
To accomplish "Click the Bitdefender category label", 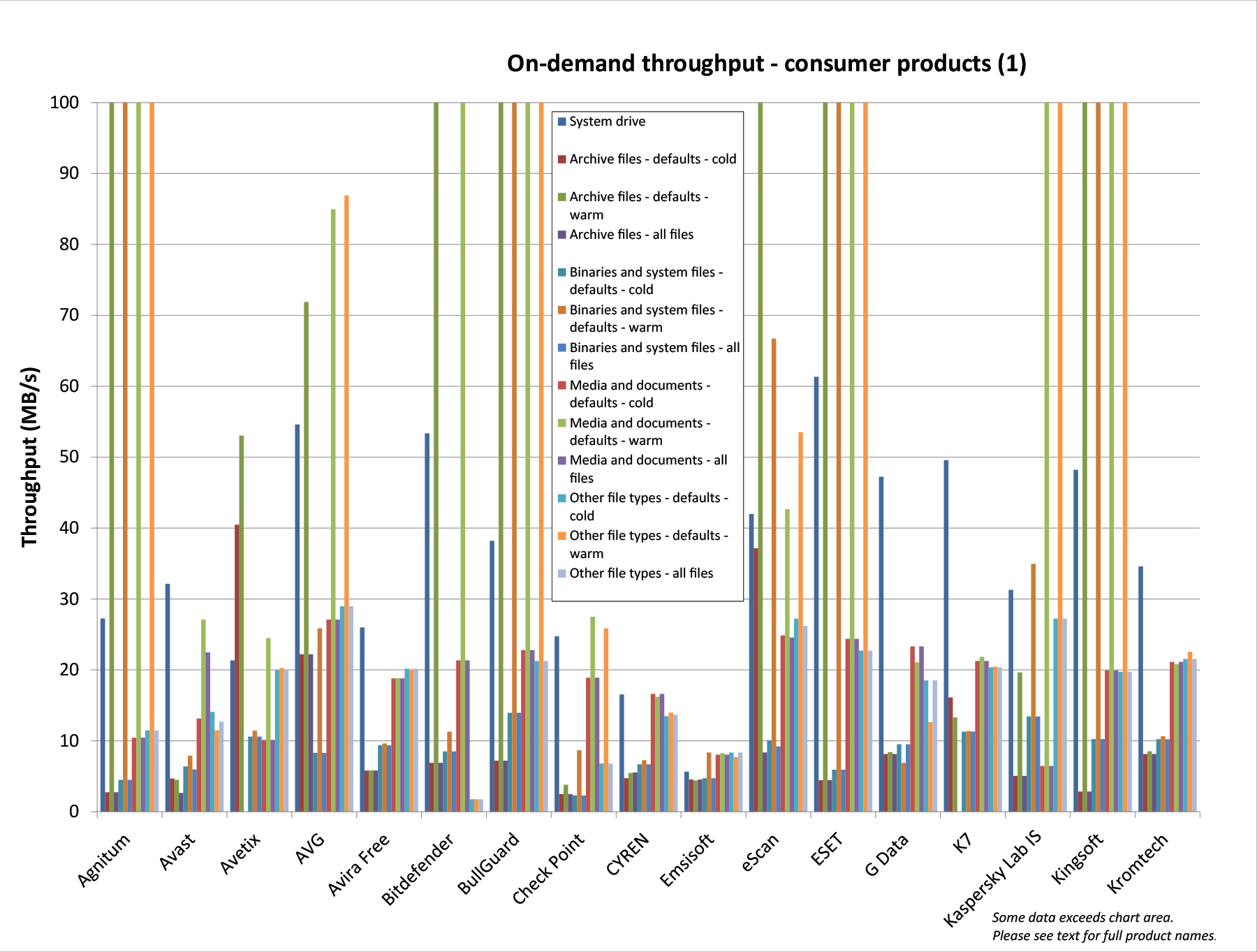I will pyautogui.click(x=418, y=869).
